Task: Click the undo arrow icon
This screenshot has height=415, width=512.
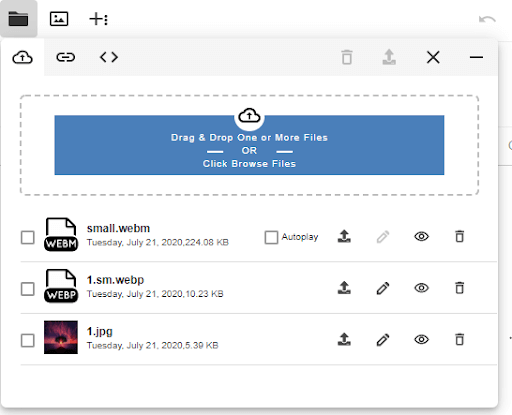Action: coord(487,19)
